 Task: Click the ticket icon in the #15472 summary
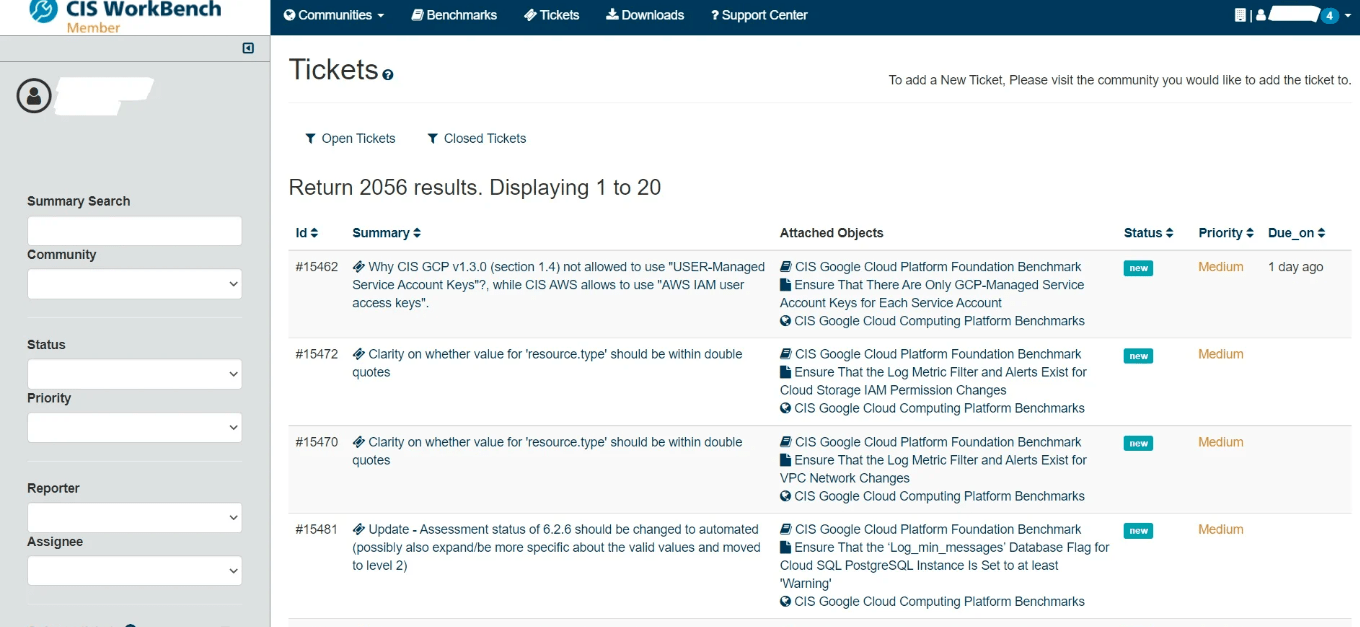[x=358, y=354]
